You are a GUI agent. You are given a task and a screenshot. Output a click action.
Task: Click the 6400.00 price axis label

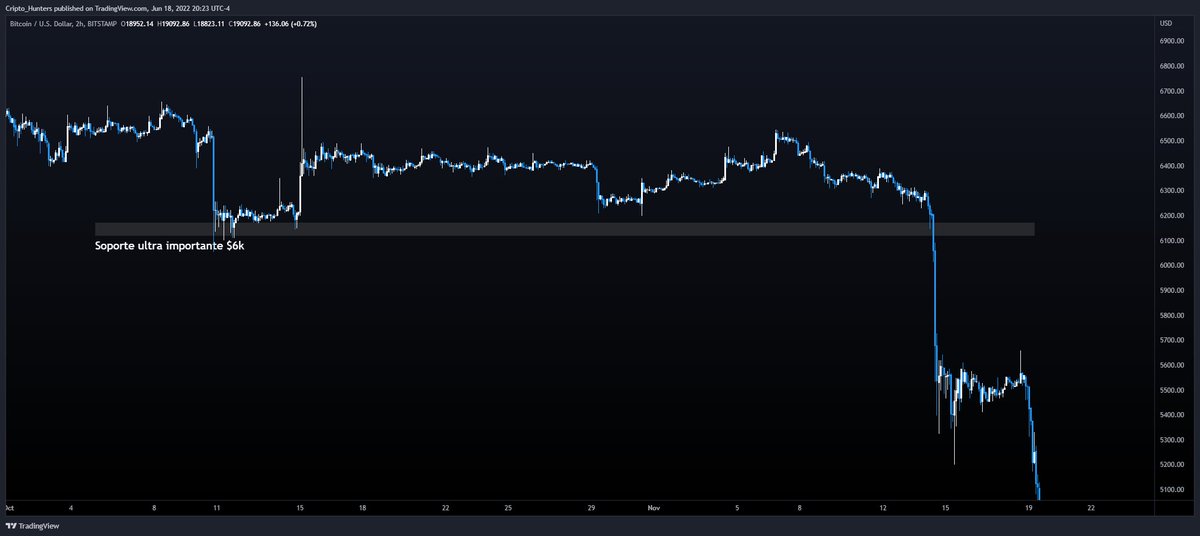pos(1172,167)
